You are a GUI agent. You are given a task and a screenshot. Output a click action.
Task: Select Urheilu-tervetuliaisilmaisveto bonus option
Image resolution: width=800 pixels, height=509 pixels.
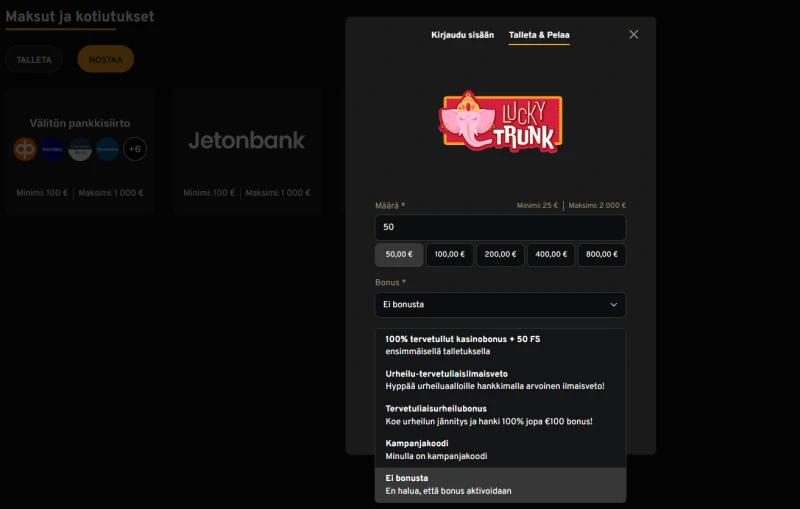500,379
